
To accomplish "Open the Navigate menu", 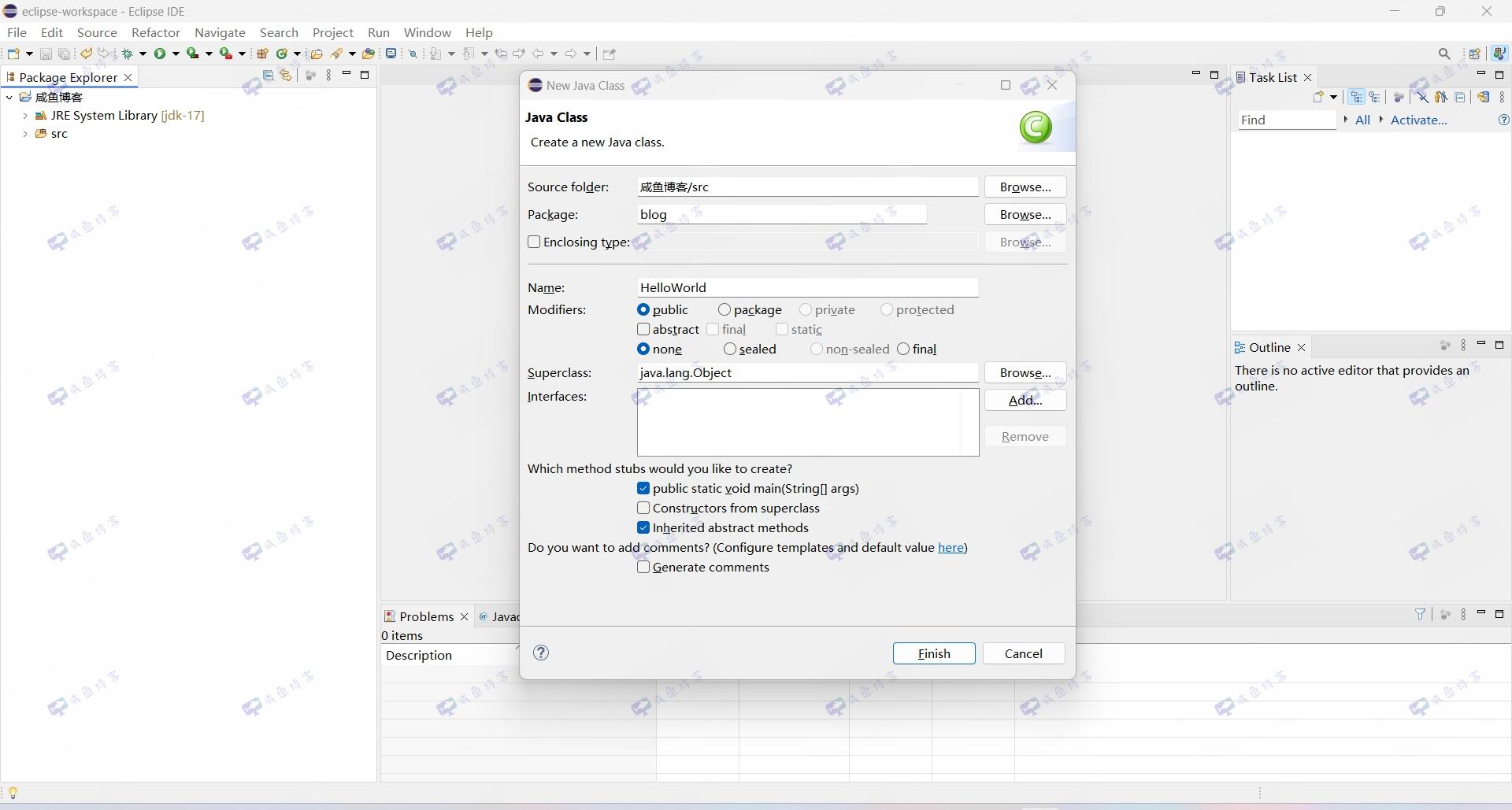I will pos(220,32).
